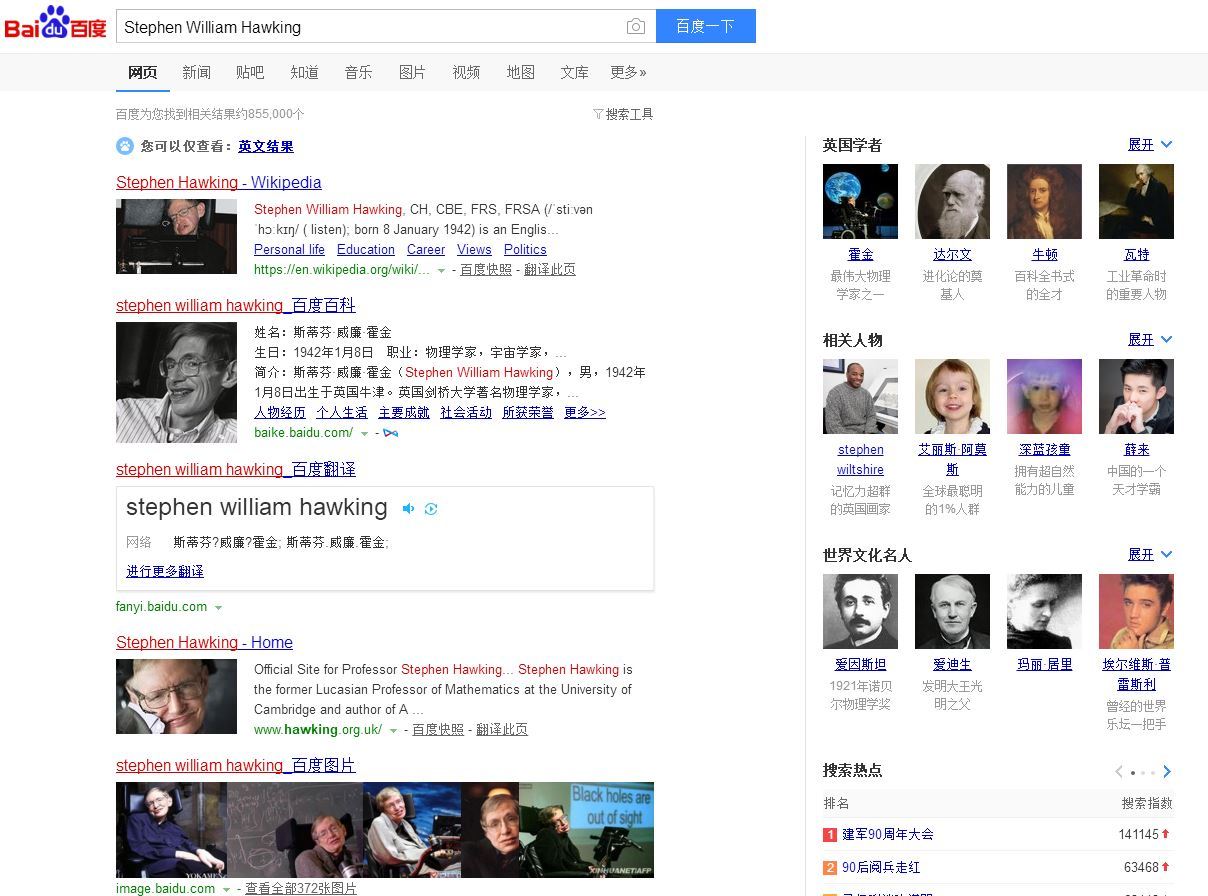Switch to the 图片 search tab
The image size is (1208, 896).
pyautogui.click(x=411, y=71)
